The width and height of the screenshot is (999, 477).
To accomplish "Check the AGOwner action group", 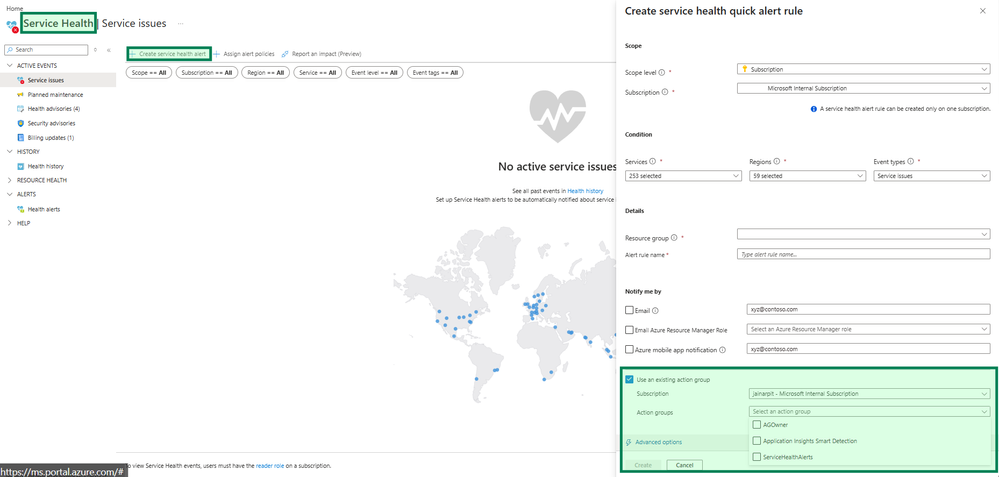I will click(756, 425).
